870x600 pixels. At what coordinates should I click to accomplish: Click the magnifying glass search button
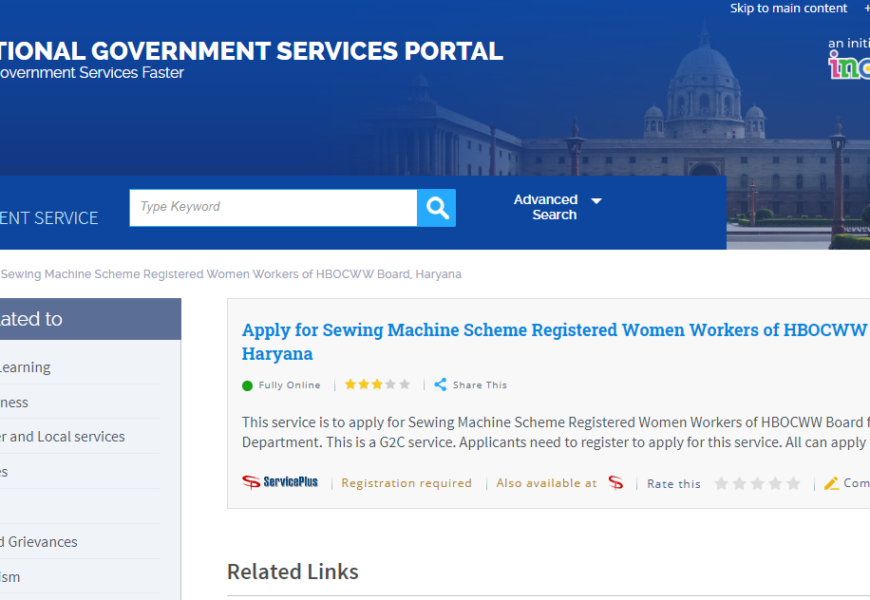(x=437, y=208)
